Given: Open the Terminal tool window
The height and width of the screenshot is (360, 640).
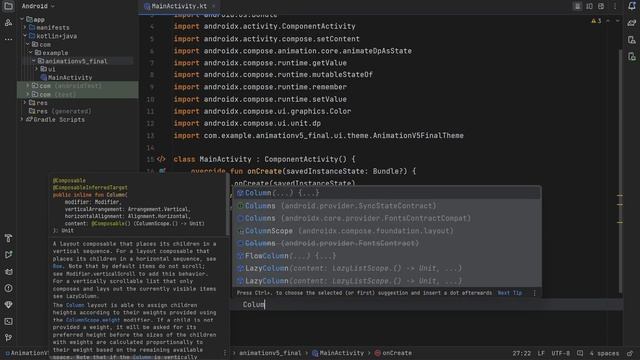Looking at the screenshot, I should (x=8, y=321).
